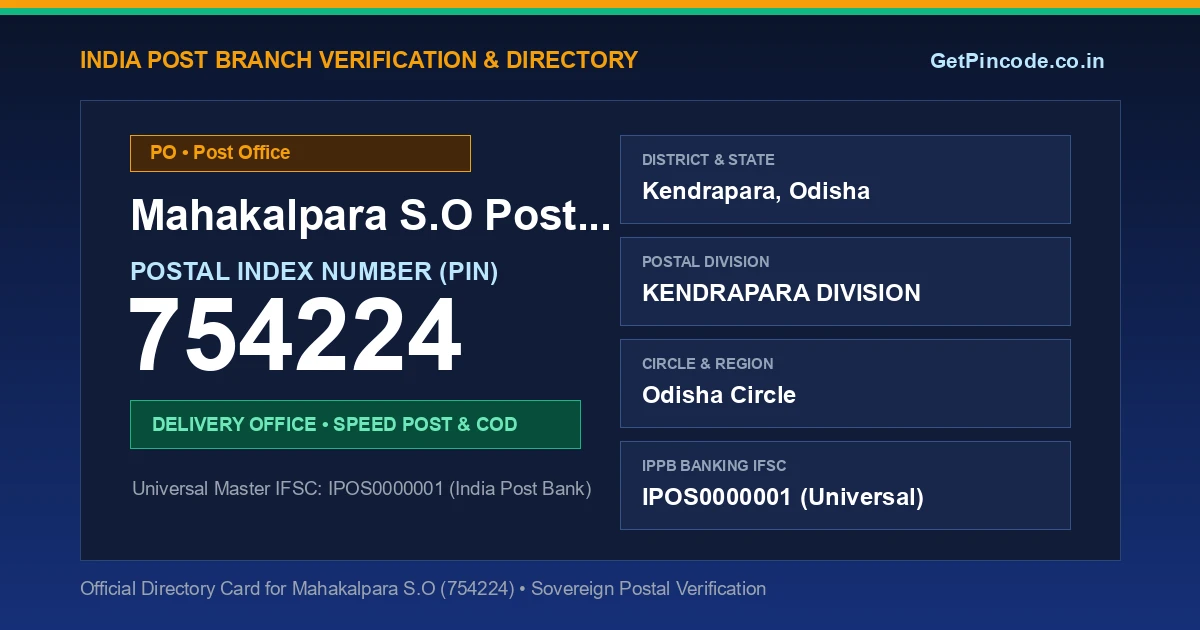The width and height of the screenshot is (1200, 630).
Task: Open the Circle & Region card
Action: (x=845, y=383)
